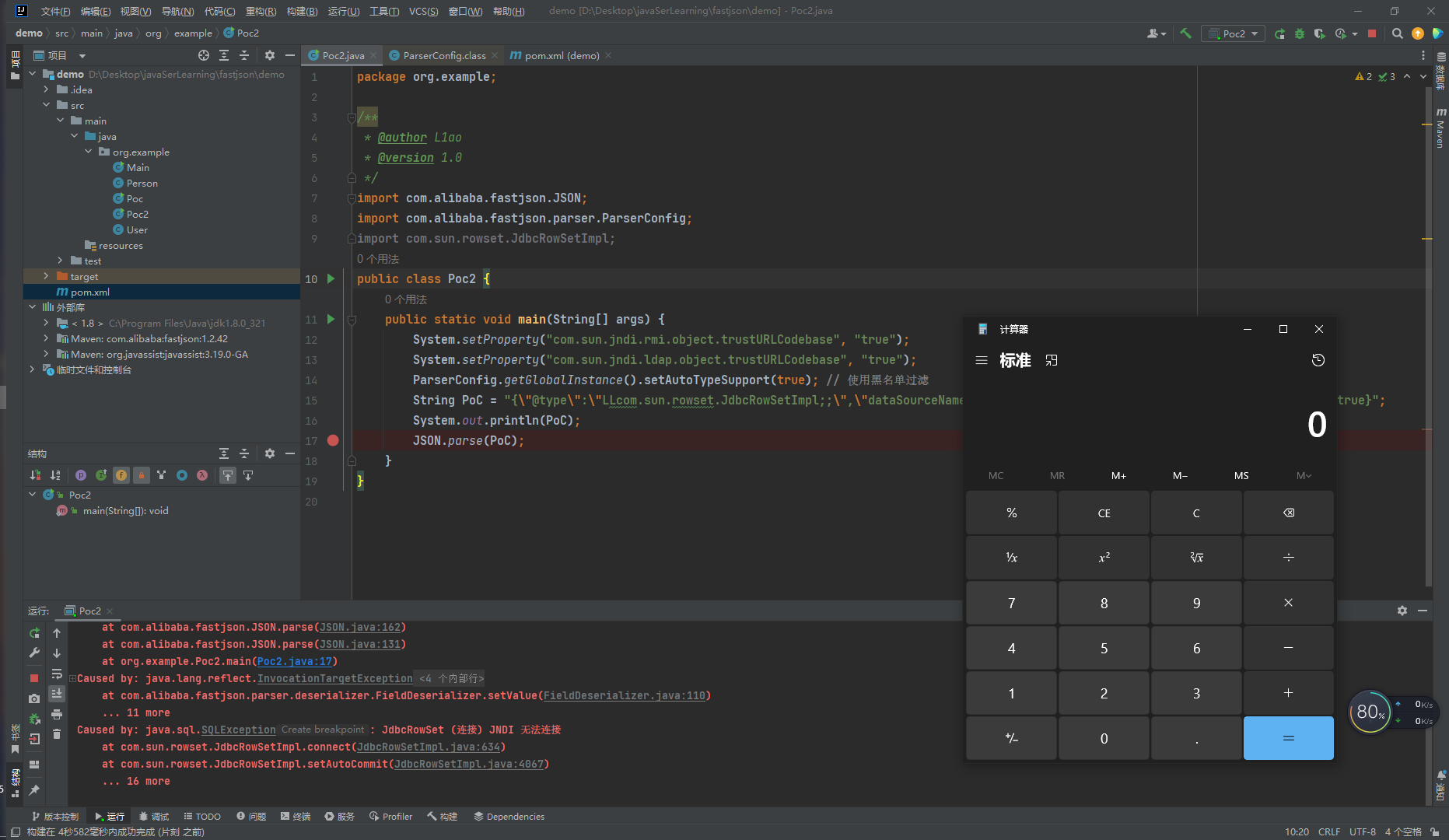Open the profiler run options dropdown arrow

1354,34
